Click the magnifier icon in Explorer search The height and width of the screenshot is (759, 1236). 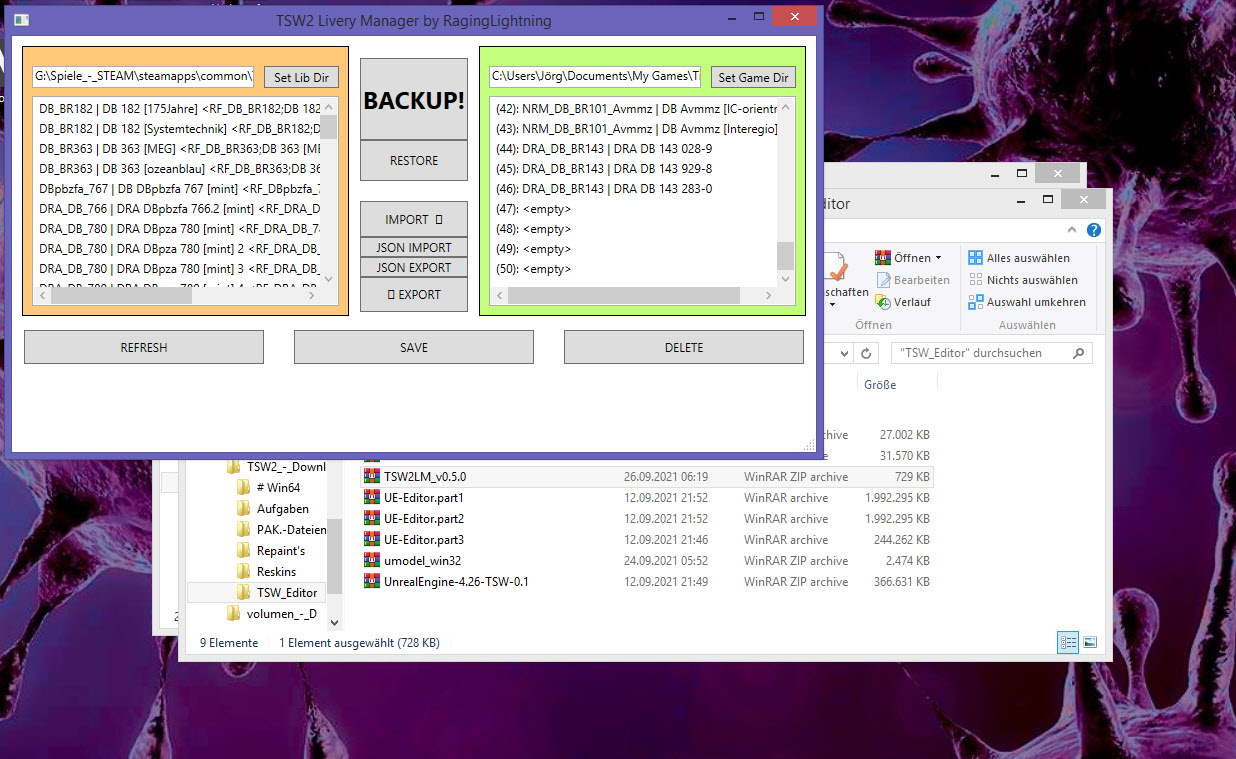1078,353
